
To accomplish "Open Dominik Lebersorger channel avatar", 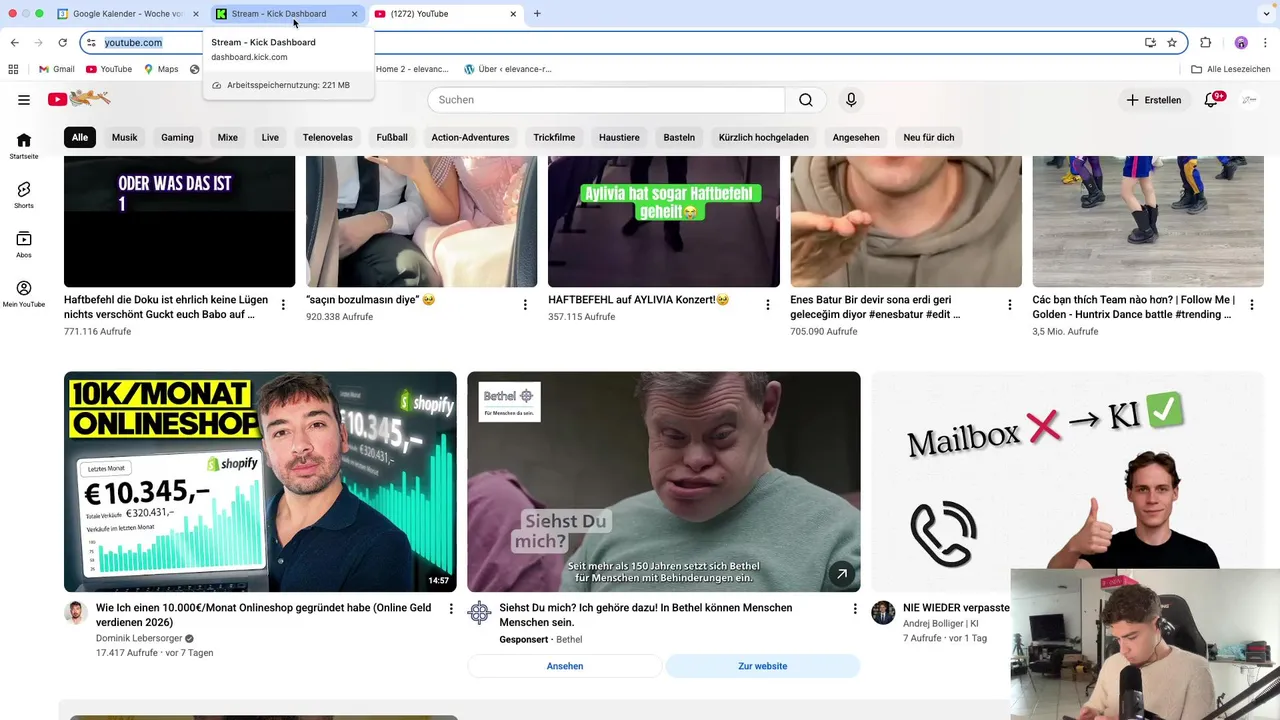I will [76, 613].
